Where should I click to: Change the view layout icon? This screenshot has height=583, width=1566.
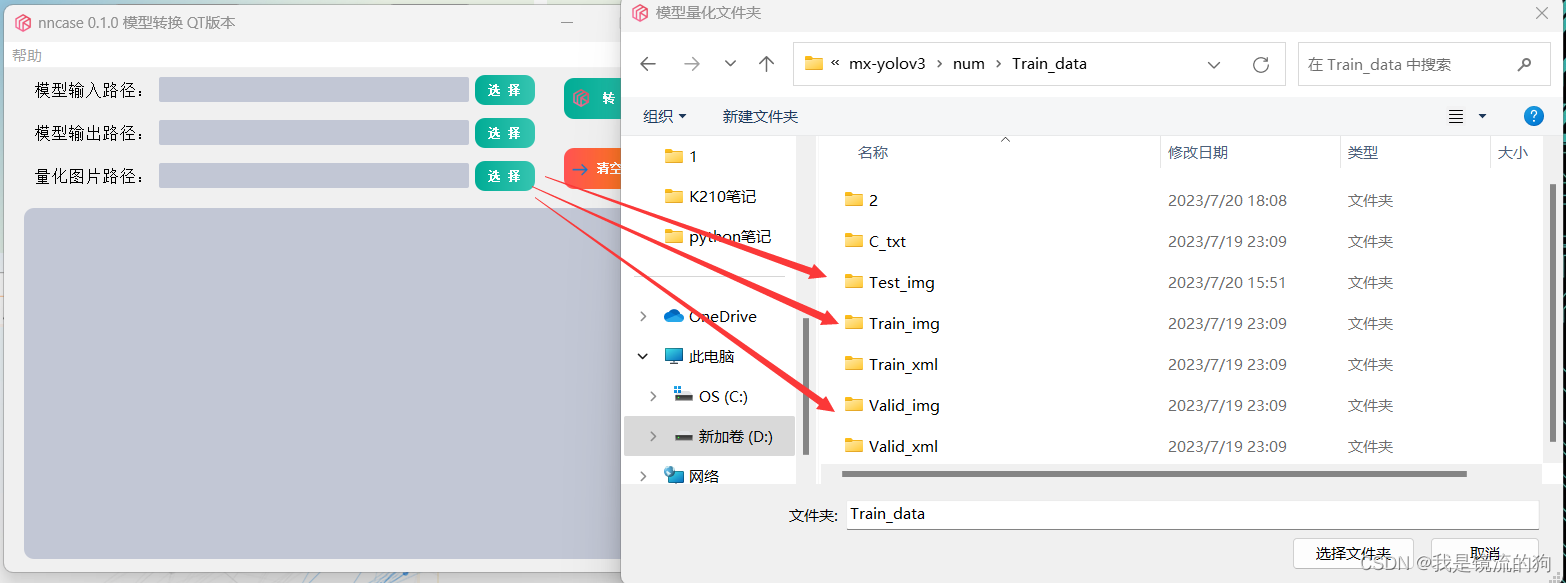pos(1456,117)
